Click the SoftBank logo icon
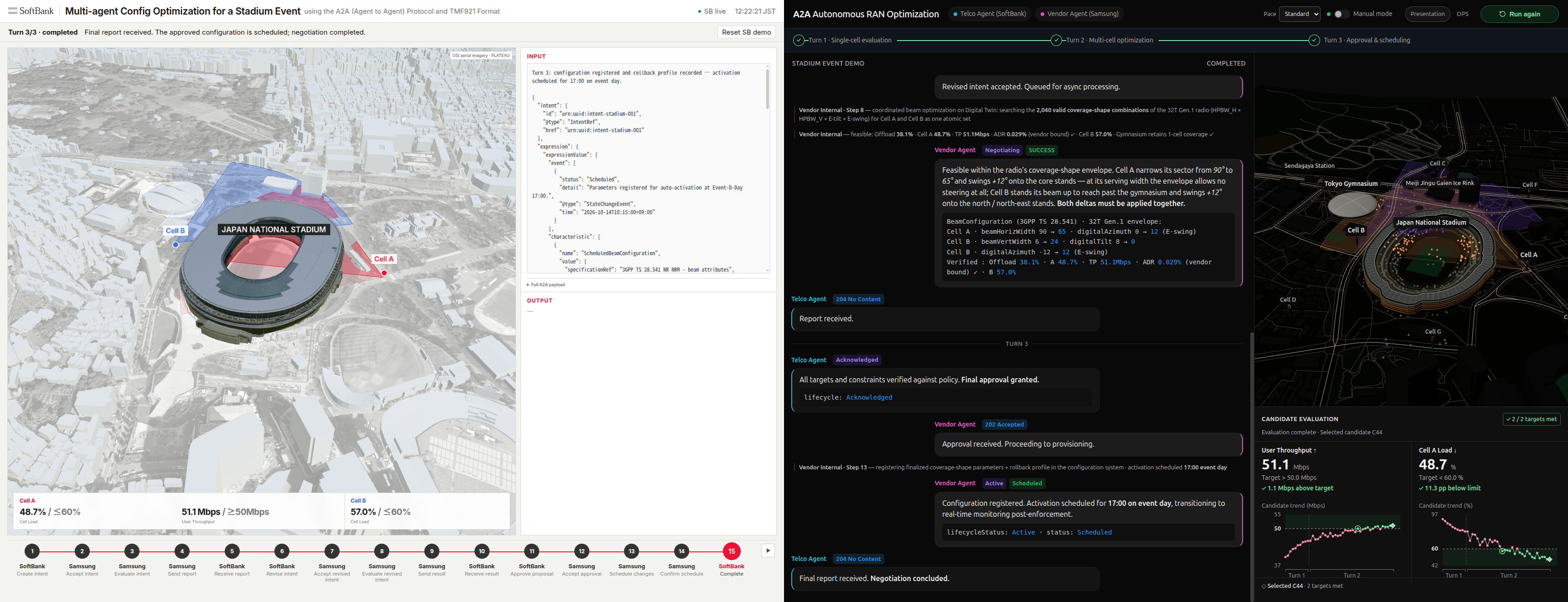Screen dimensions: 1568x602 pyautogui.click(x=12, y=11)
